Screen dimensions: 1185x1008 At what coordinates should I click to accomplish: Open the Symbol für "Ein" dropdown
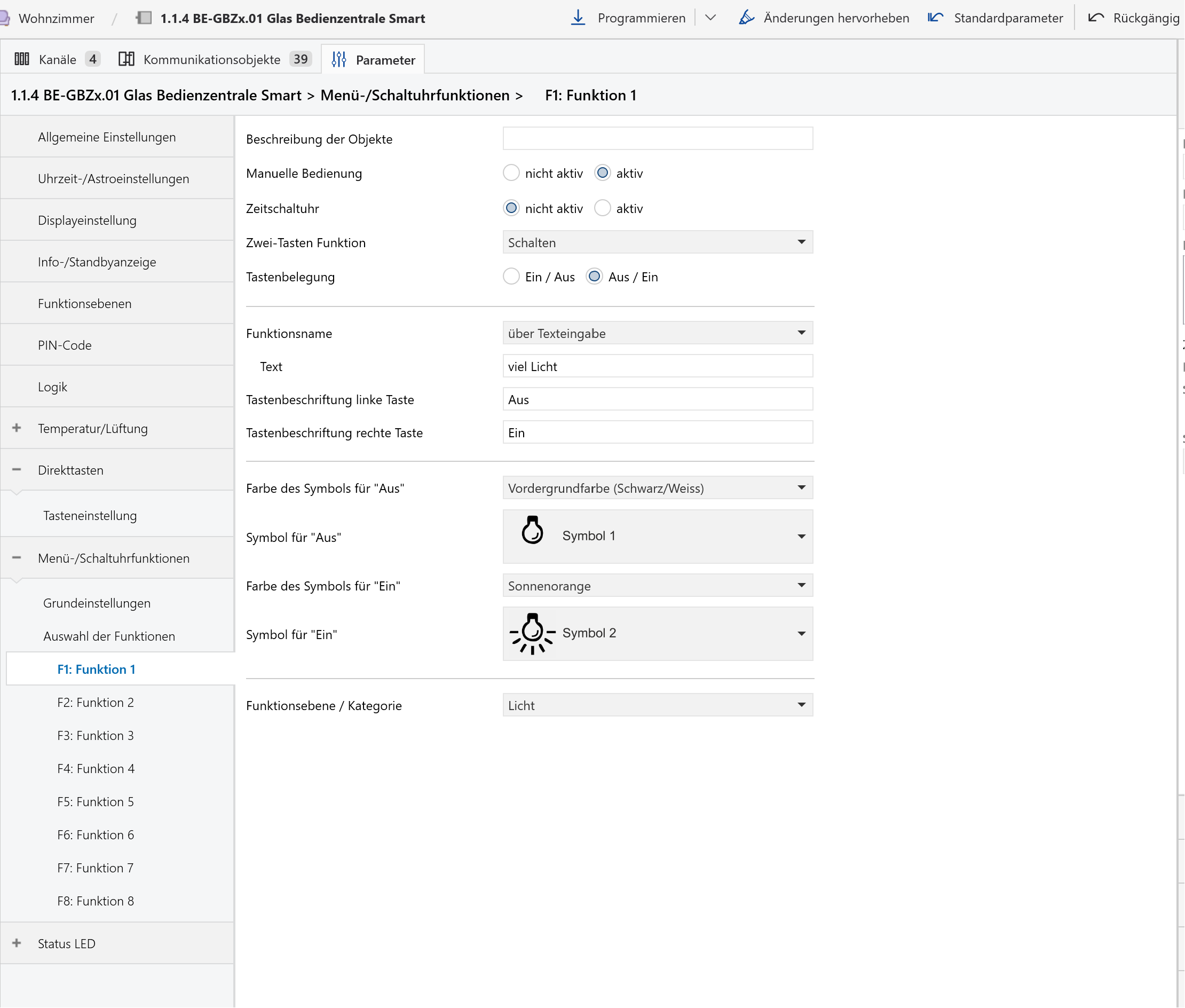[657, 633]
